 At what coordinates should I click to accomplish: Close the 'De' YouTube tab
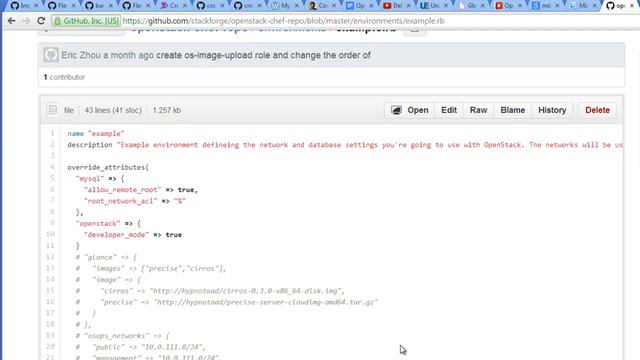(409, 6)
